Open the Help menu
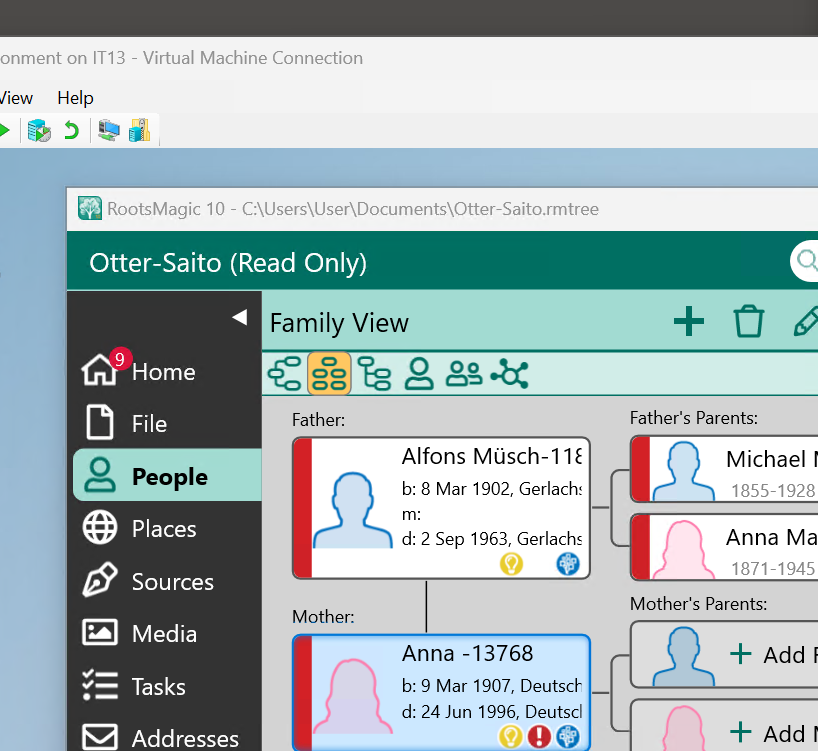 [x=75, y=98]
